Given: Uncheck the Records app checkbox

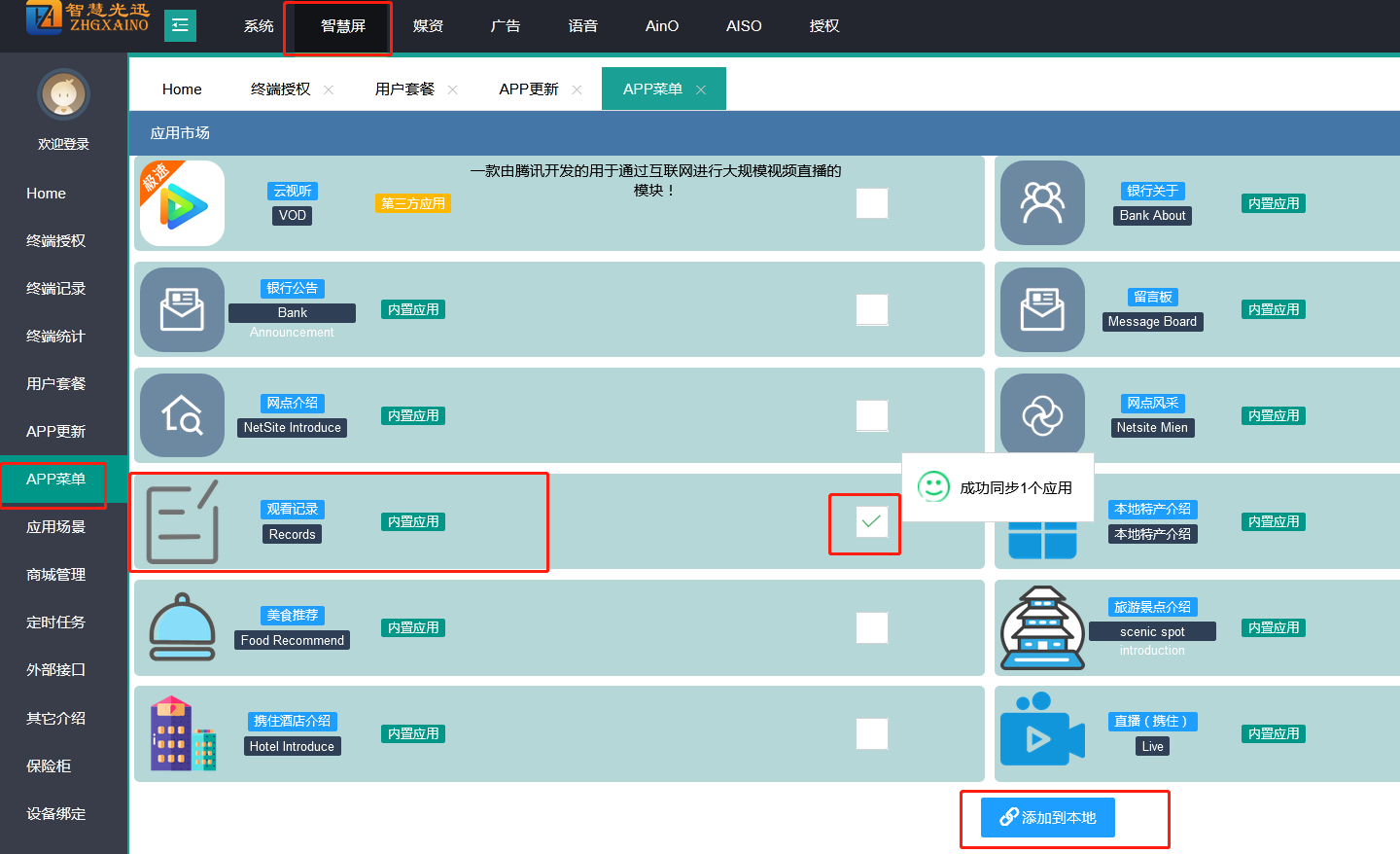Looking at the screenshot, I should 871,521.
